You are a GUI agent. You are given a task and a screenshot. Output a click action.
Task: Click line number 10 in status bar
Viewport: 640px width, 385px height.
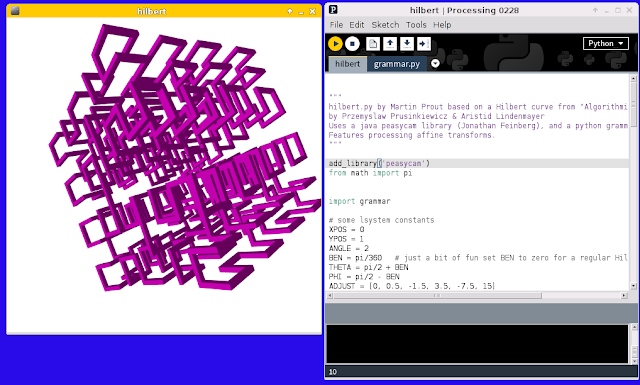(333, 372)
